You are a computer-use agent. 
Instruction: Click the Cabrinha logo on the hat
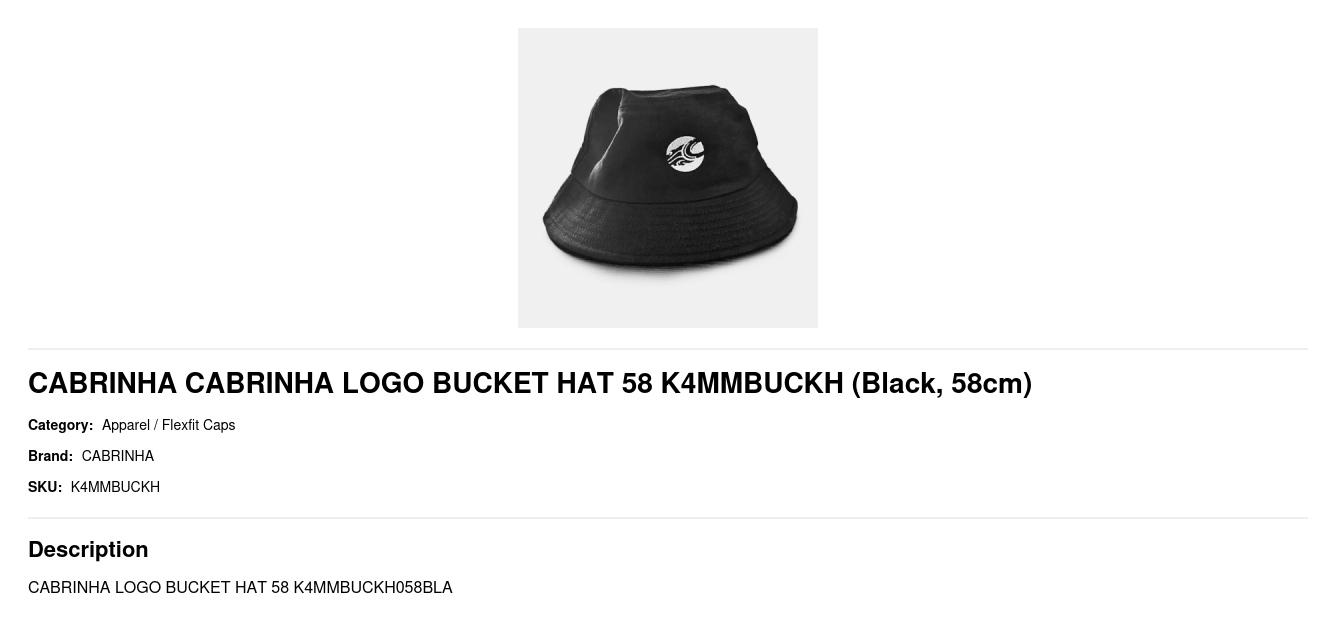click(685, 154)
